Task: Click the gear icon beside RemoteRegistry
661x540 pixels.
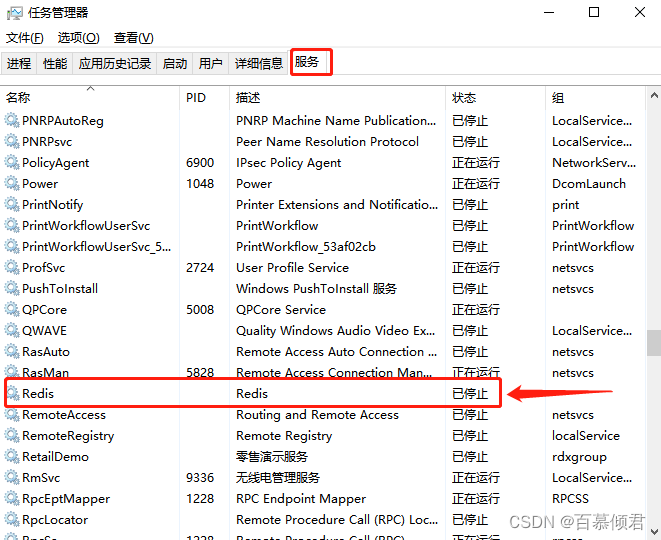Action: [12, 436]
